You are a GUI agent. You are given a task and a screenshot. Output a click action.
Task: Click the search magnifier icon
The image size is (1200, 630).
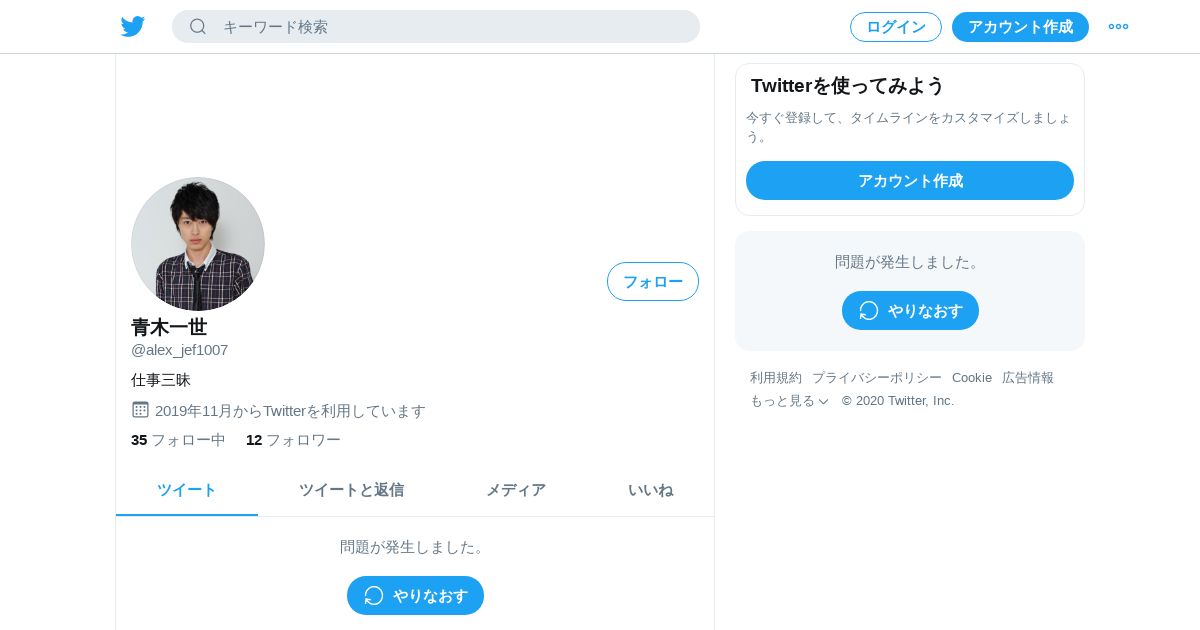pos(198,27)
